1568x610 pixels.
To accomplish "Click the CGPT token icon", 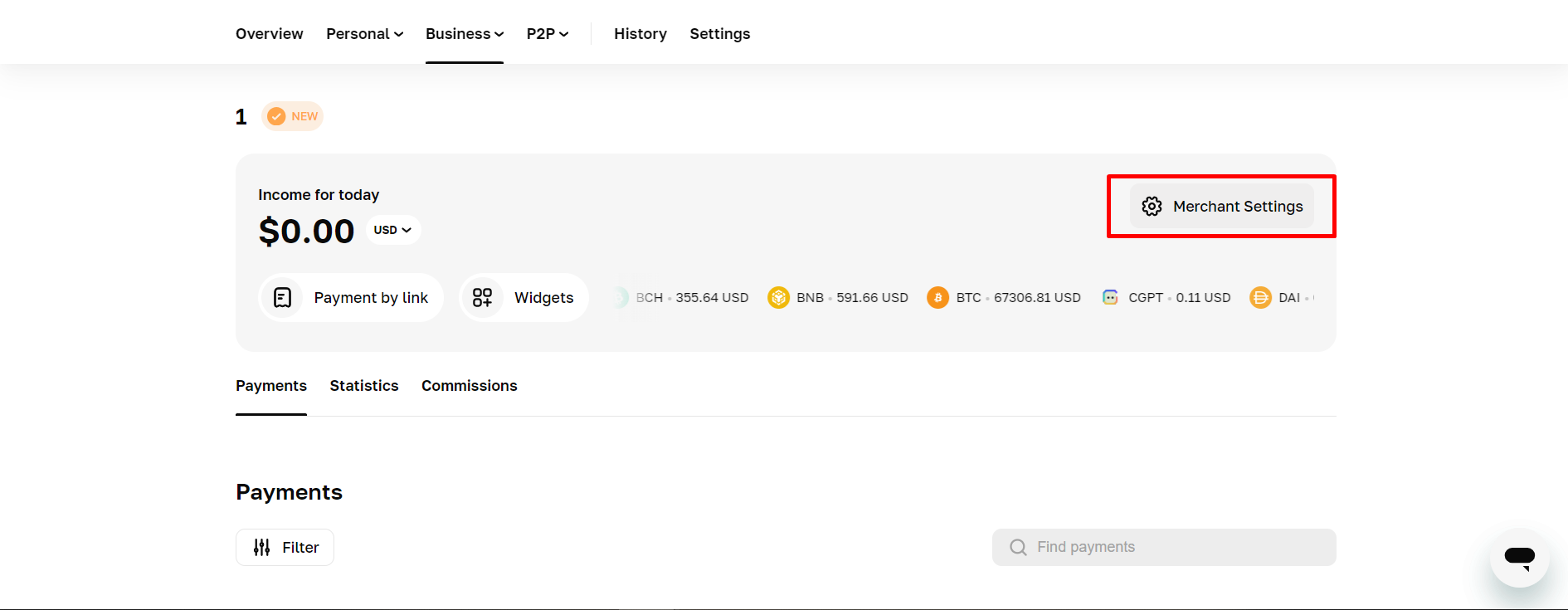I will pos(1110,297).
